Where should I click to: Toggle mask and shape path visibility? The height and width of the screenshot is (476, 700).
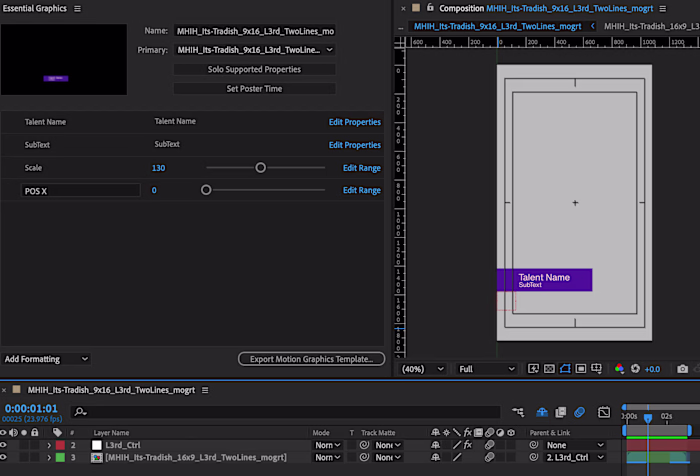[x=565, y=368]
